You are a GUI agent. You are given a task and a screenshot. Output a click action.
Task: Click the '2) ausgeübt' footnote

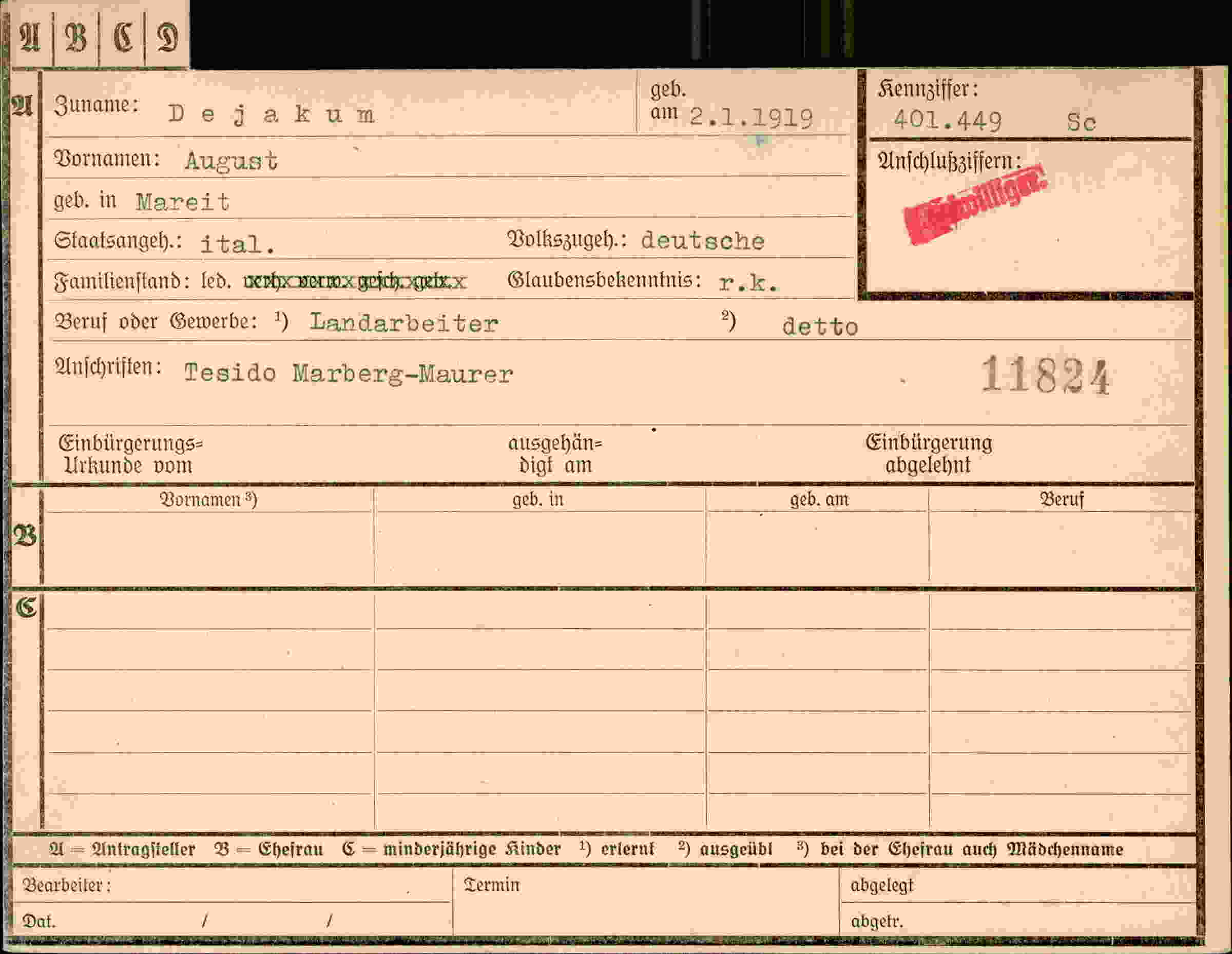tap(725, 849)
